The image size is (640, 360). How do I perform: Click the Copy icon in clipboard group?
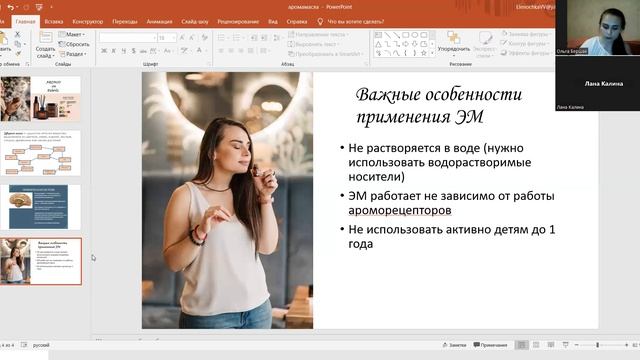click(18, 44)
